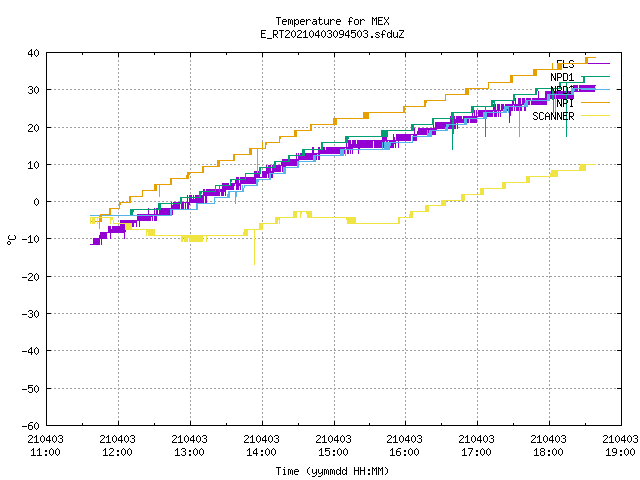
Task: Click the NPD1 legend label
Action: tap(562, 77)
